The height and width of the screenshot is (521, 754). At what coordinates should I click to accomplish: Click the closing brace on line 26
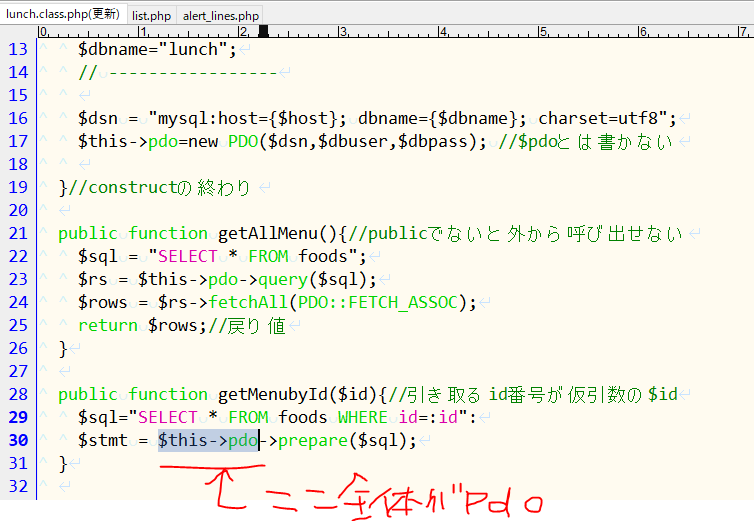63,348
